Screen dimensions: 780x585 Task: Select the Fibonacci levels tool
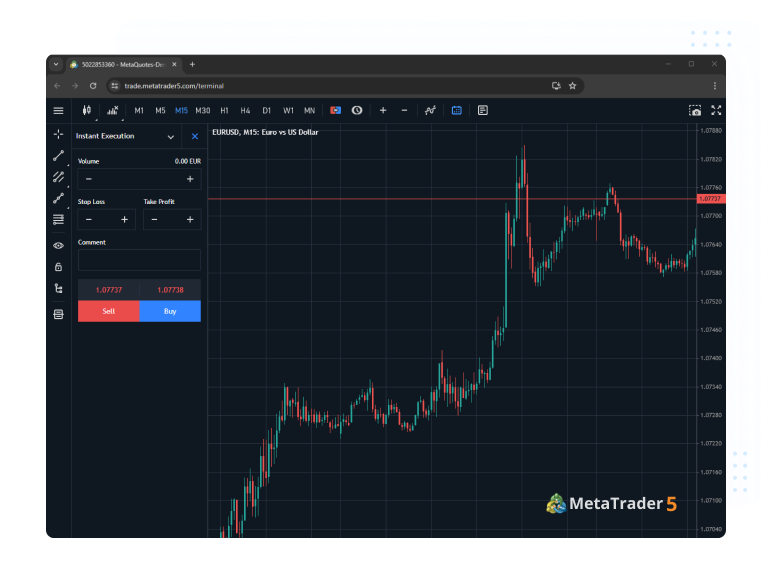click(58, 219)
